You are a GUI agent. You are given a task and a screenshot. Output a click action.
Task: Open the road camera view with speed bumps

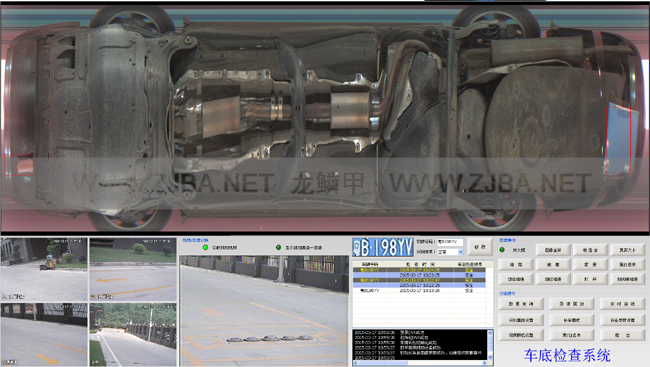(x=264, y=311)
